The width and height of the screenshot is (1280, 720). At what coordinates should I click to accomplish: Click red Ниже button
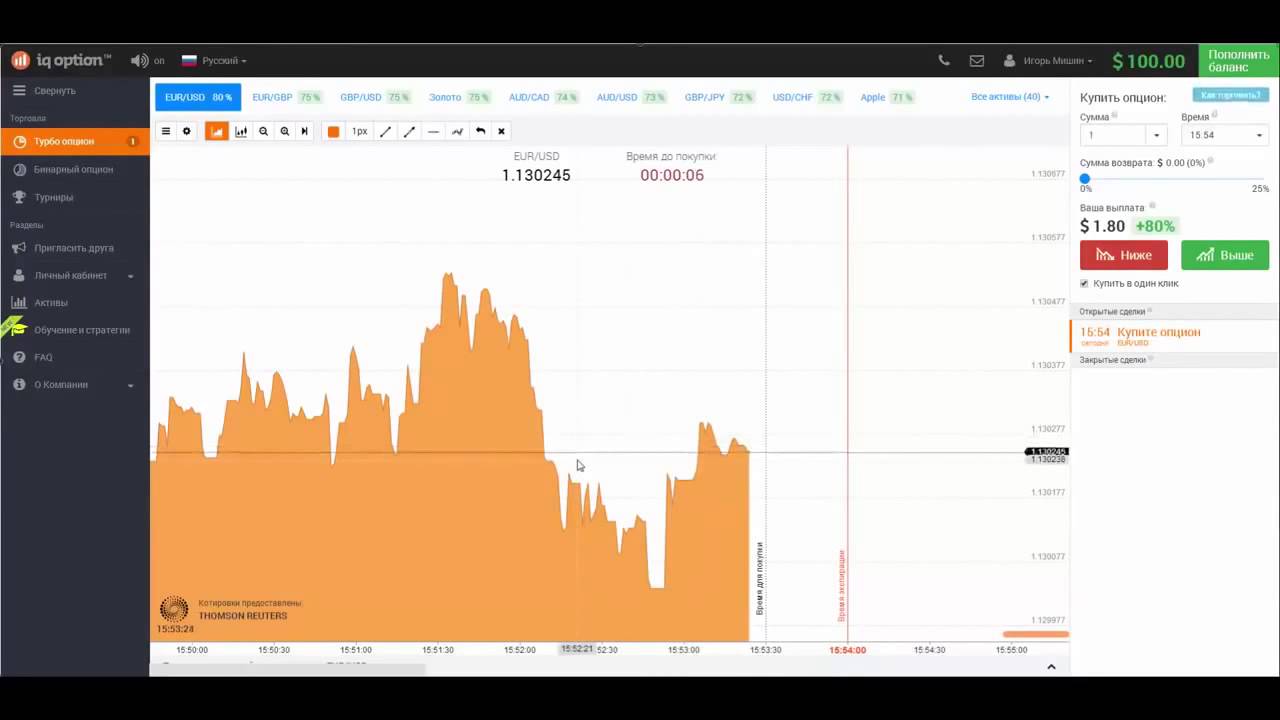(x=1123, y=255)
